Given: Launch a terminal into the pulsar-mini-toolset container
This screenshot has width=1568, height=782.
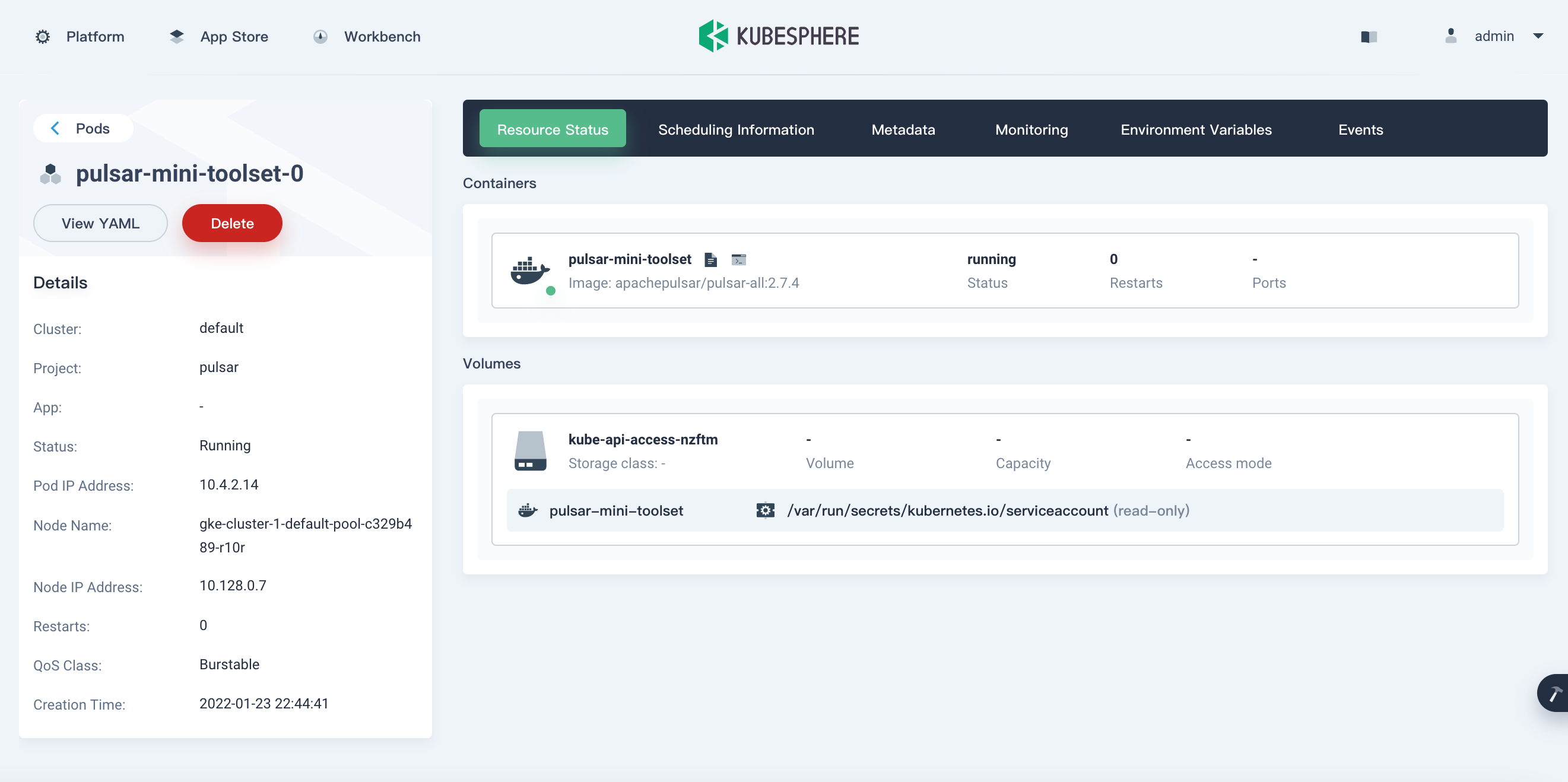Looking at the screenshot, I should 739,259.
